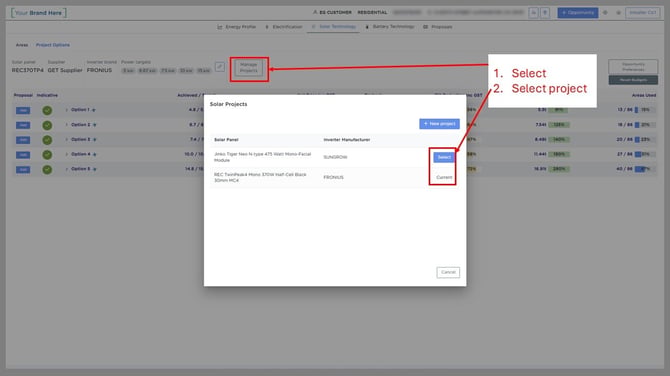670x376 pixels.
Task: Click the green check icon in Option 2 row
Action: [47, 125]
